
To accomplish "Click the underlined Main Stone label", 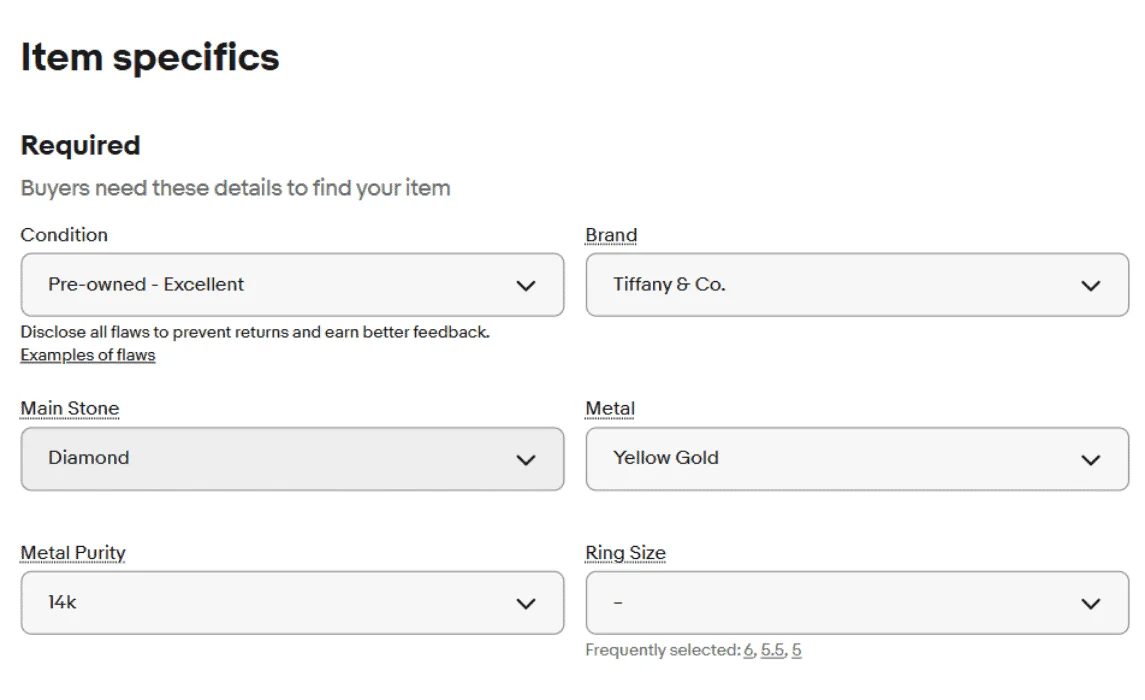I will (69, 409).
